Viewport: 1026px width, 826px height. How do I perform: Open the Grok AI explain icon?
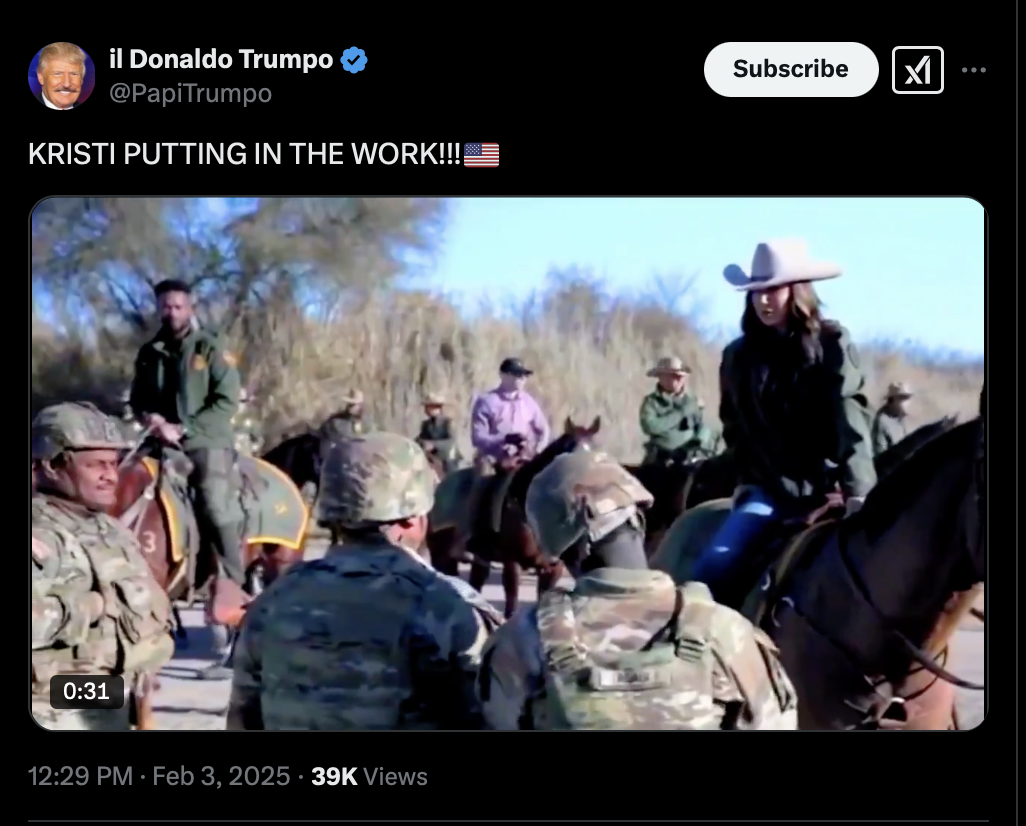pos(917,70)
